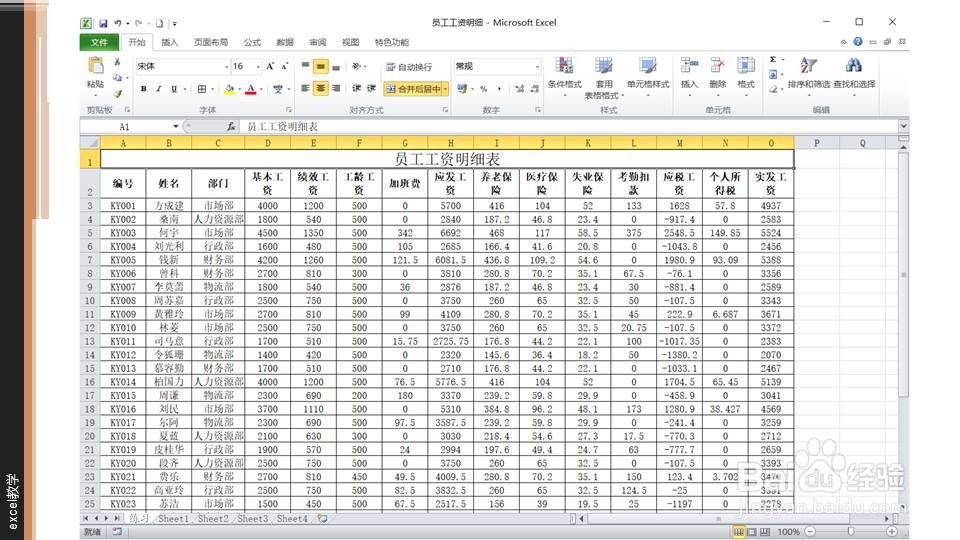Select cell containing 方成建
The image size is (960, 540).
click(x=168, y=206)
